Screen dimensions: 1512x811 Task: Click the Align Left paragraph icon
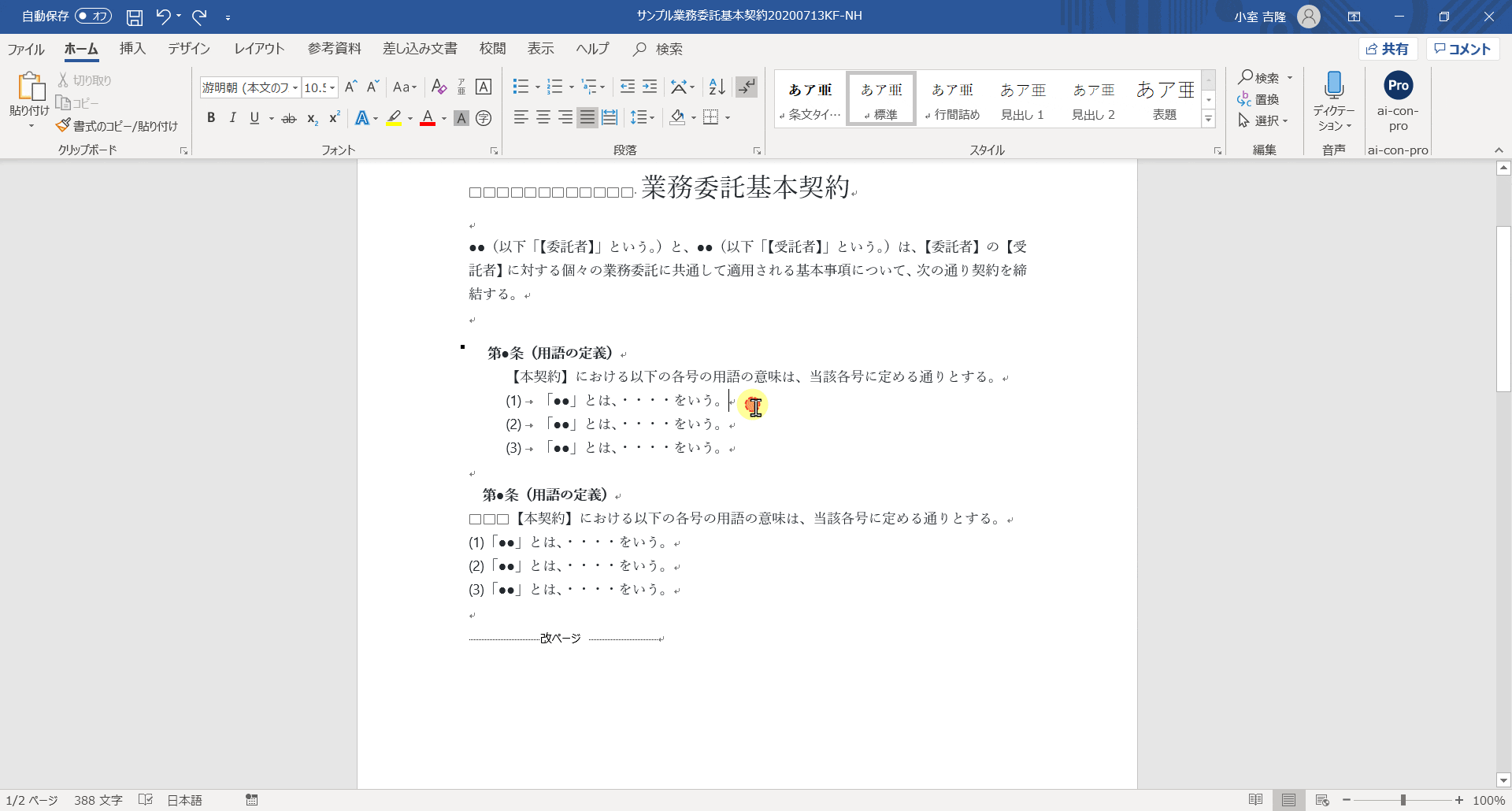521,117
